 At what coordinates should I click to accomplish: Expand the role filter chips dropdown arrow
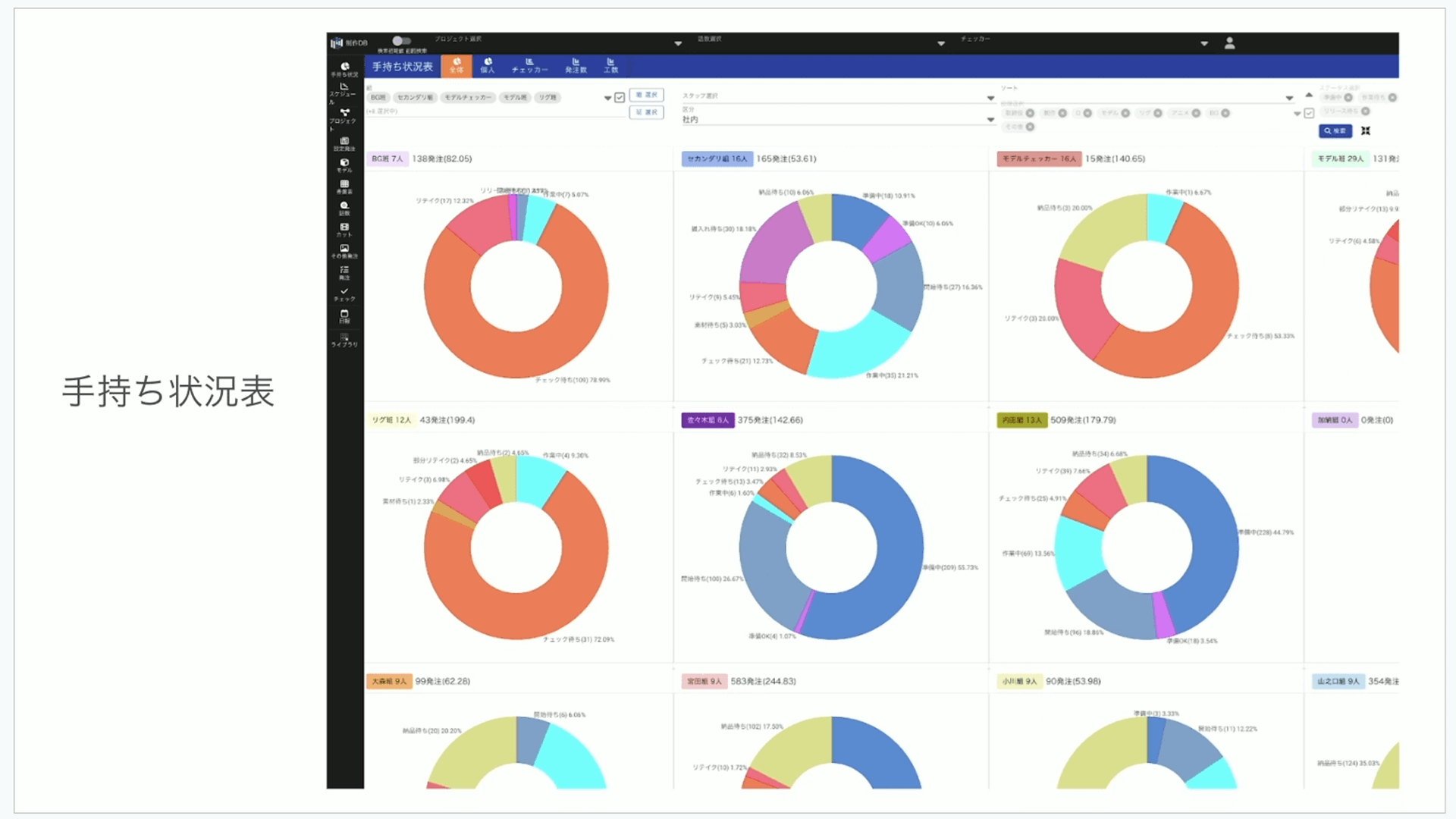tap(1297, 114)
